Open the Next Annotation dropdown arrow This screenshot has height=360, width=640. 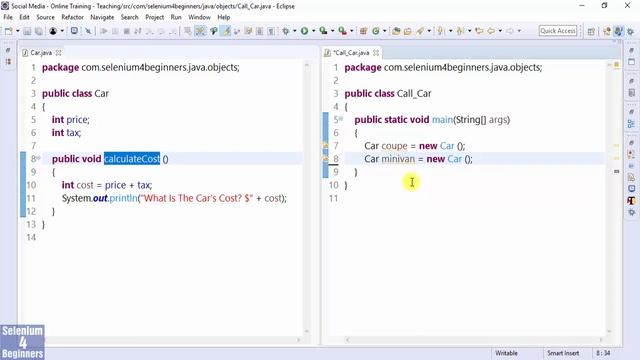coord(450,31)
